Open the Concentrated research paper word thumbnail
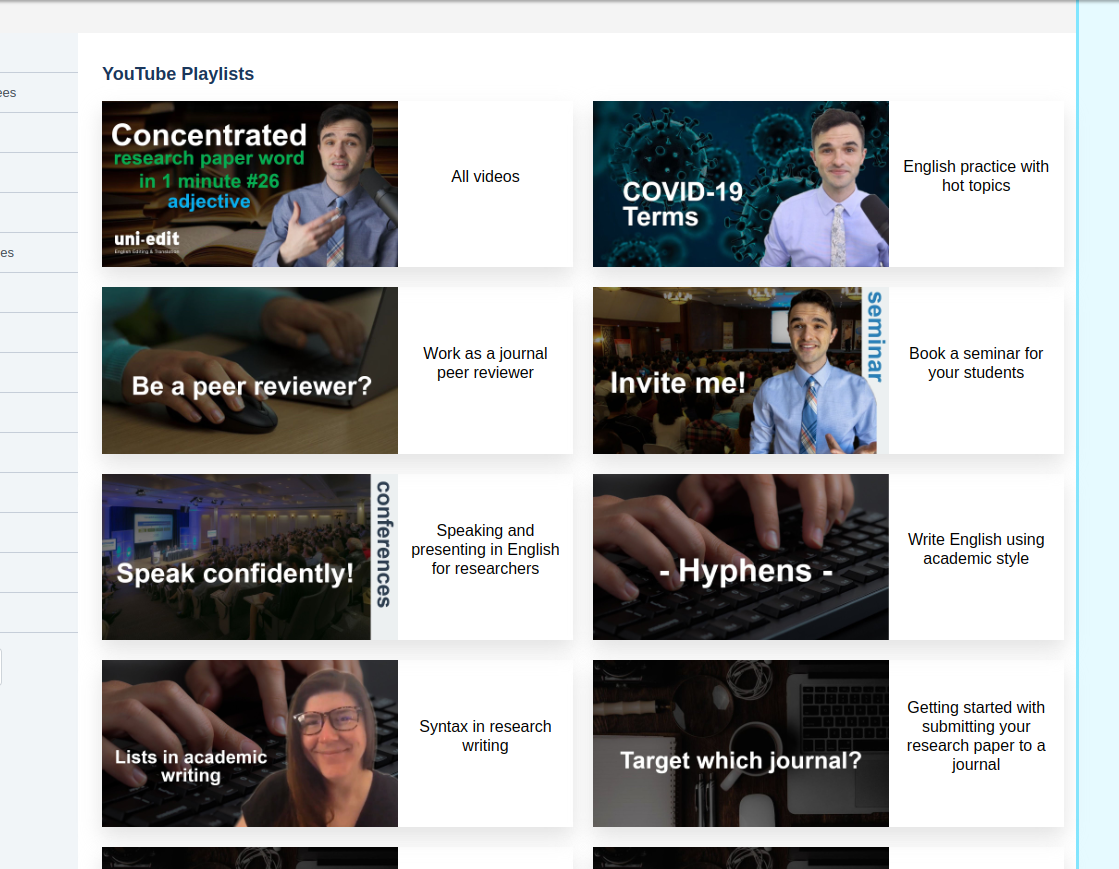1119x869 pixels. pyautogui.click(x=250, y=184)
